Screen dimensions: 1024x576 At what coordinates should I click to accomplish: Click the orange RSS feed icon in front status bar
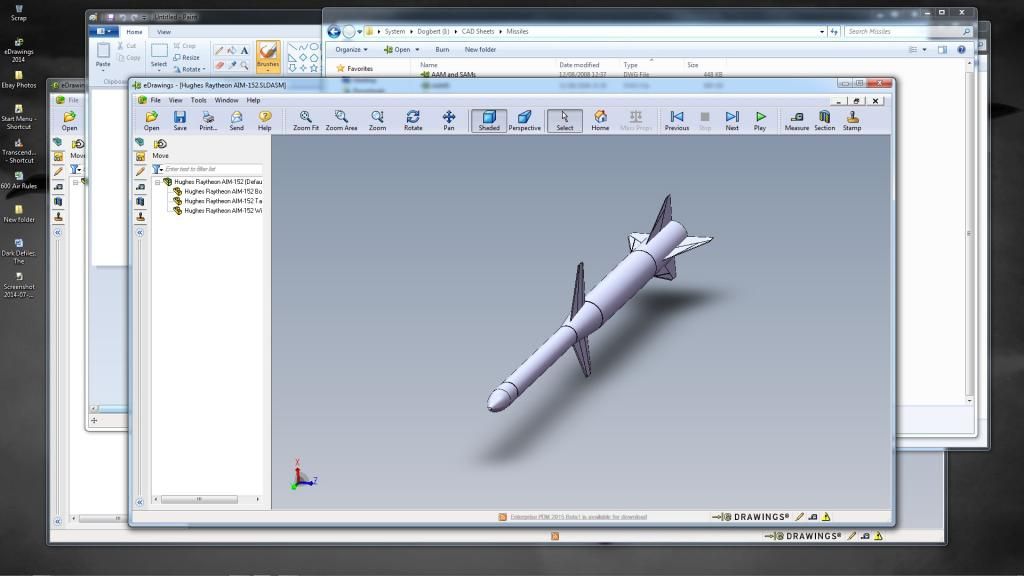pyautogui.click(x=502, y=517)
